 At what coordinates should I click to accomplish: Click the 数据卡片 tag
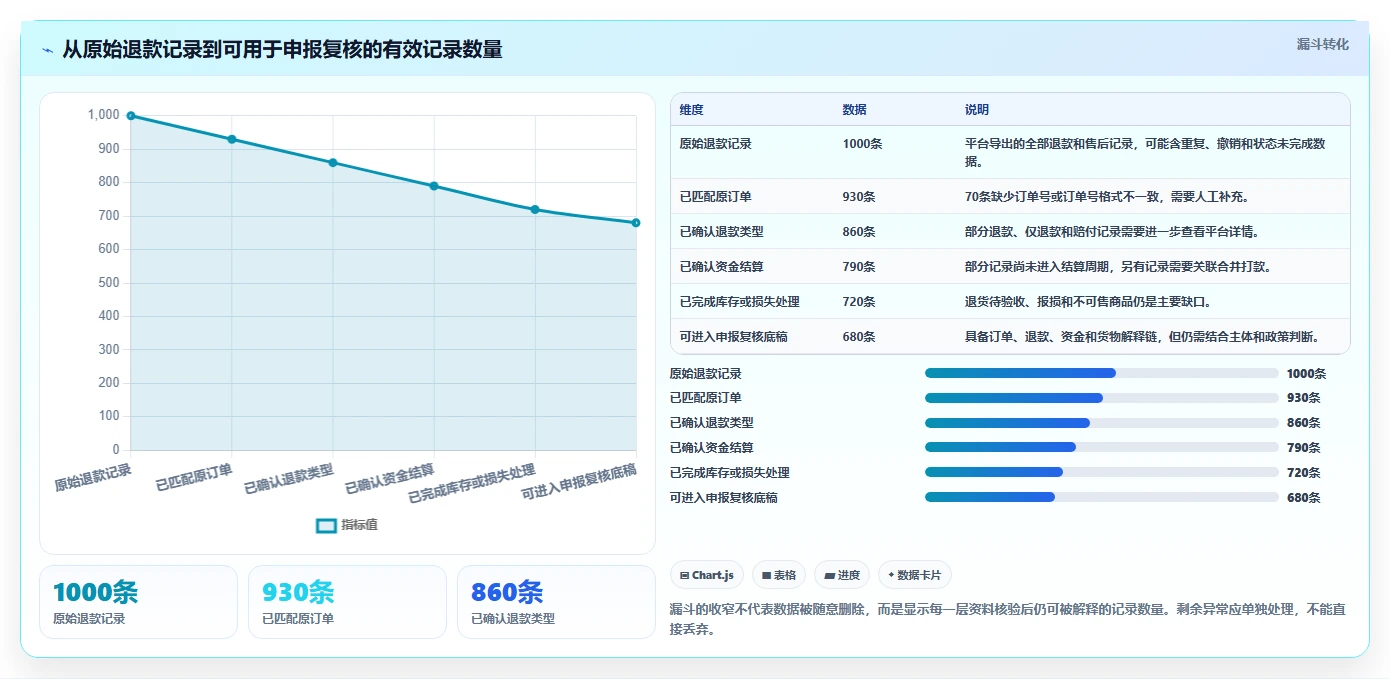point(915,575)
